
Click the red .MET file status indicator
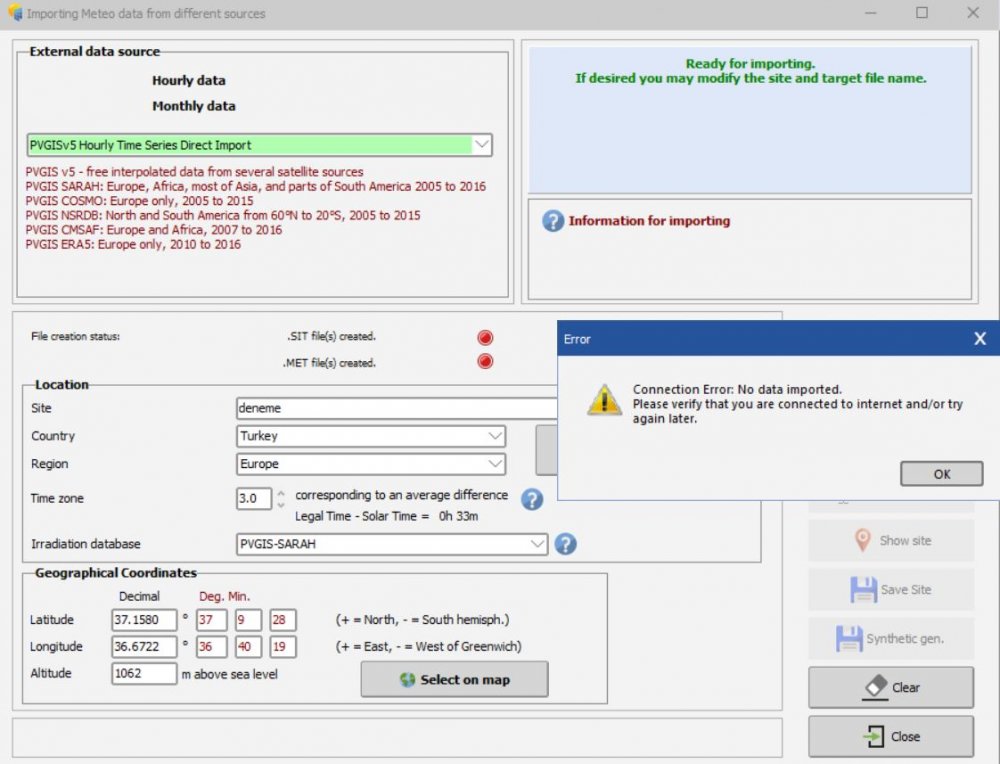(x=485, y=362)
